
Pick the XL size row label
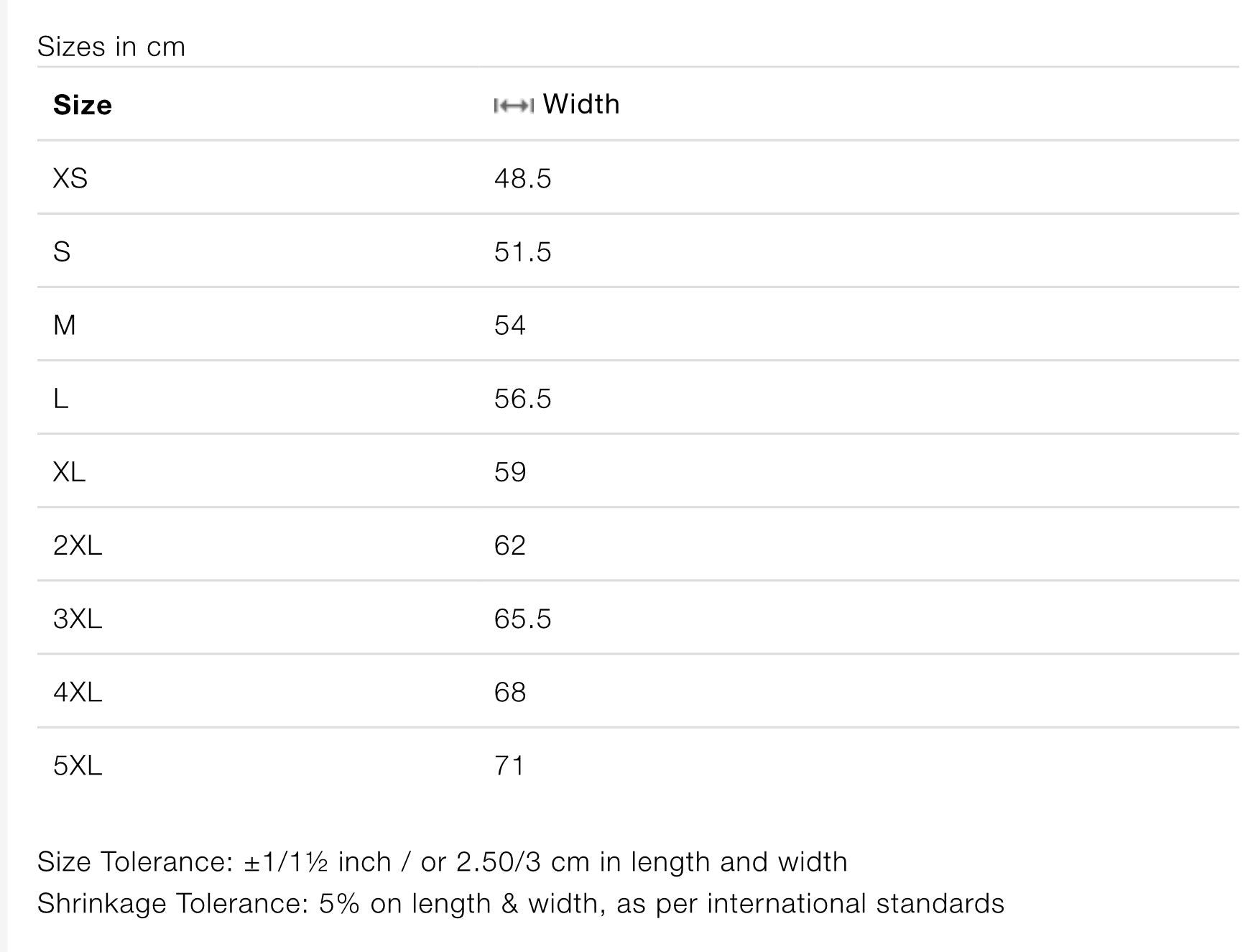click(x=69, y=472)
